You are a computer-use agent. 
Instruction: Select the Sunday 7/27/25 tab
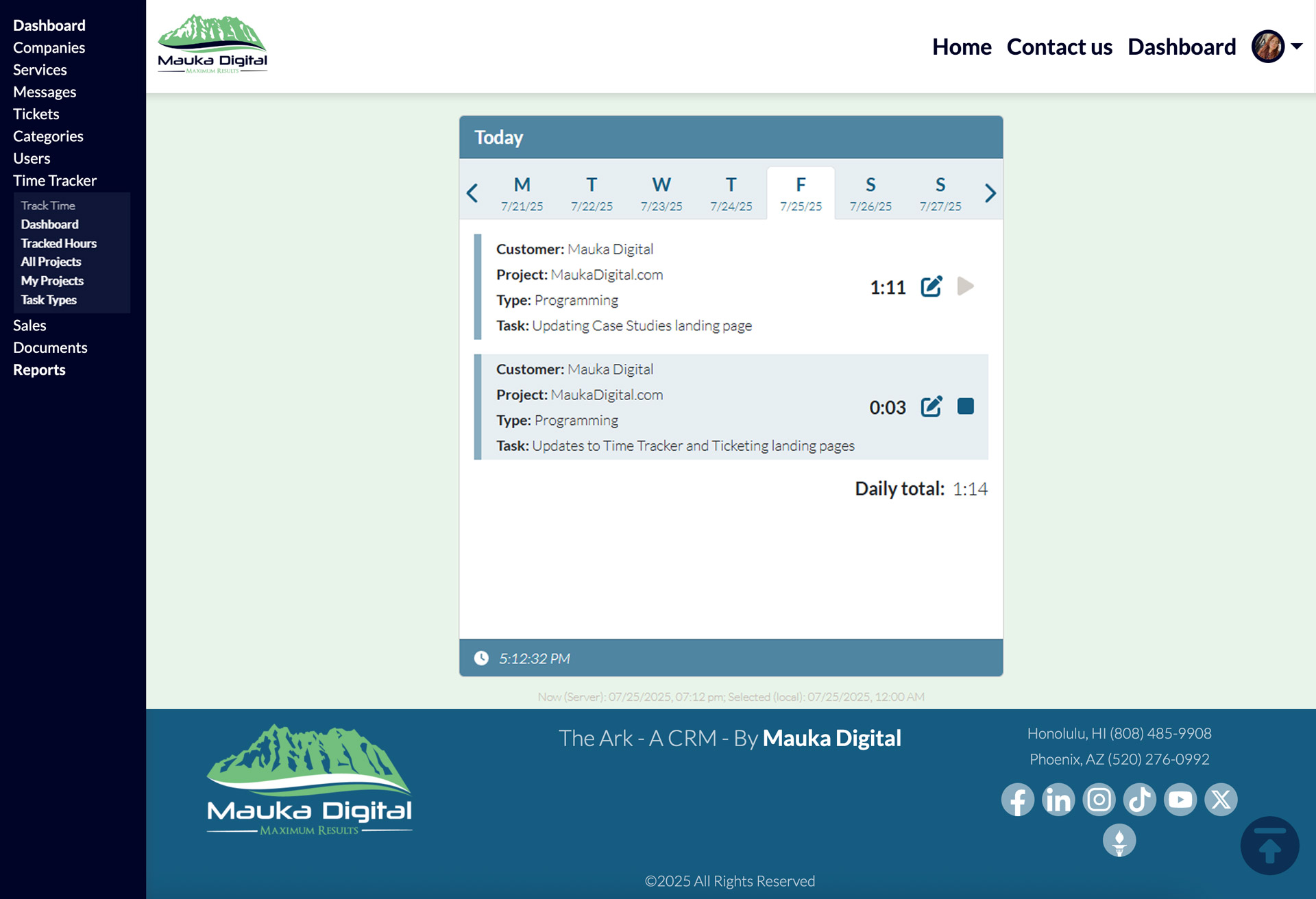(940, 193)
